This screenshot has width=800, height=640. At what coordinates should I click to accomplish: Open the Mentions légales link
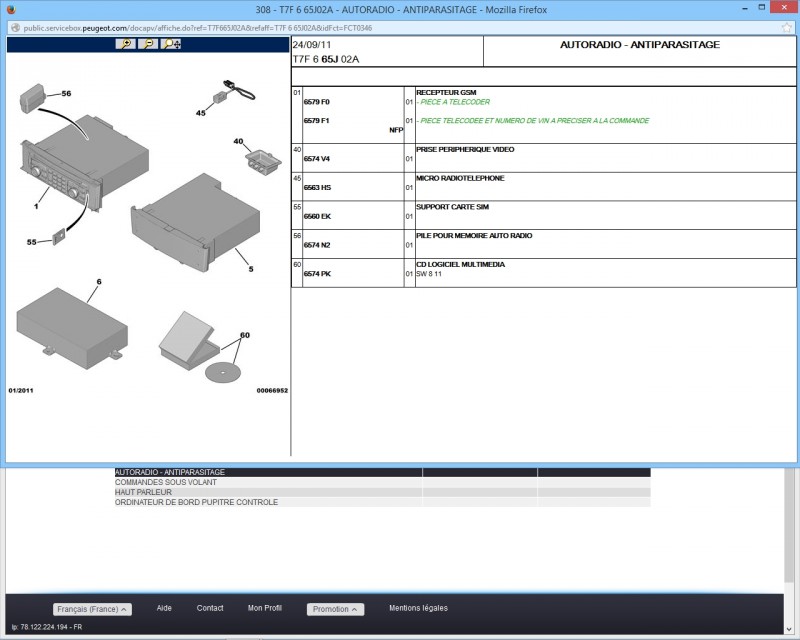tap(418, 608)
